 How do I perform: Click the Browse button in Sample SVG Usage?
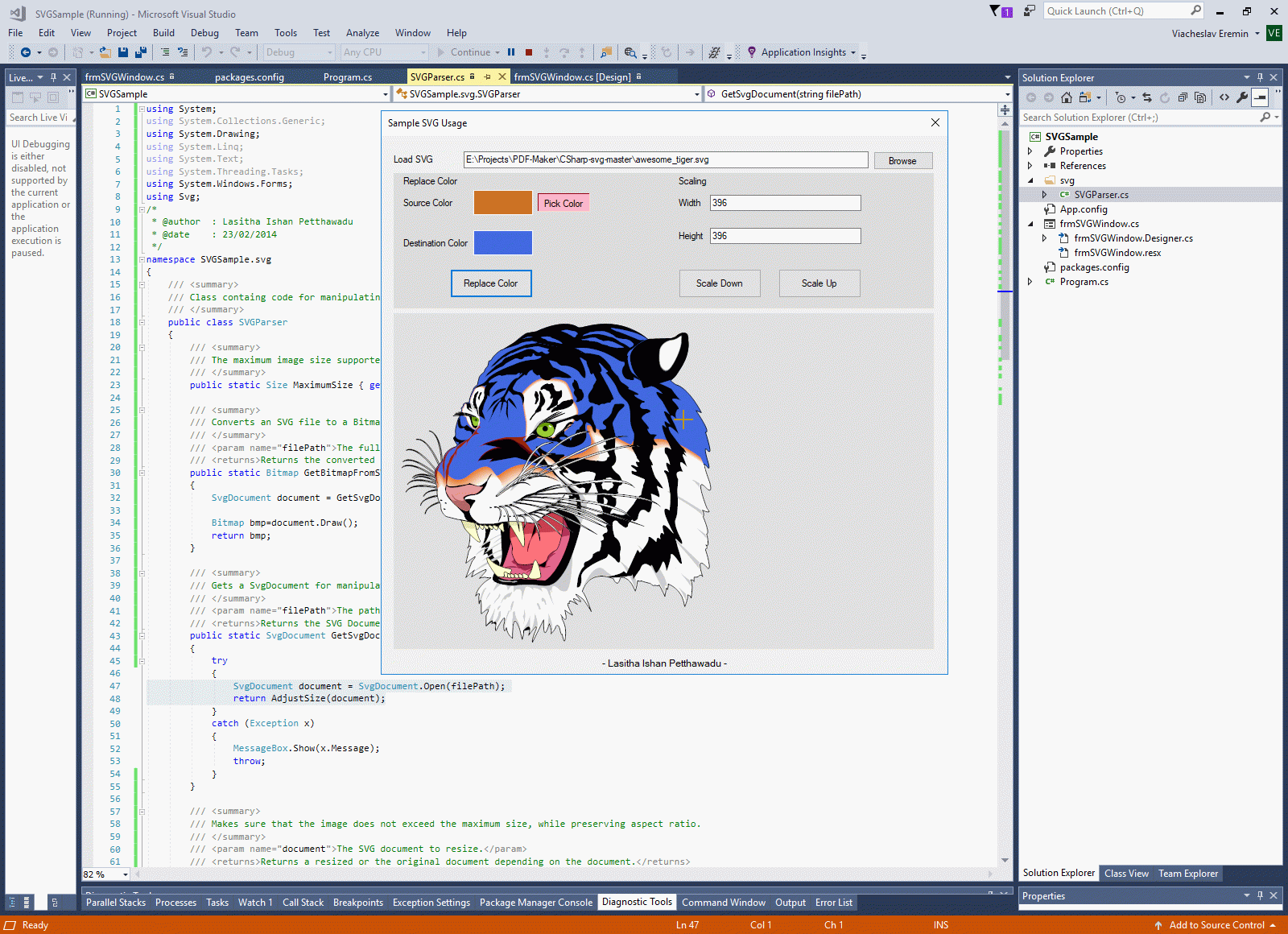[x=902, y=161]
